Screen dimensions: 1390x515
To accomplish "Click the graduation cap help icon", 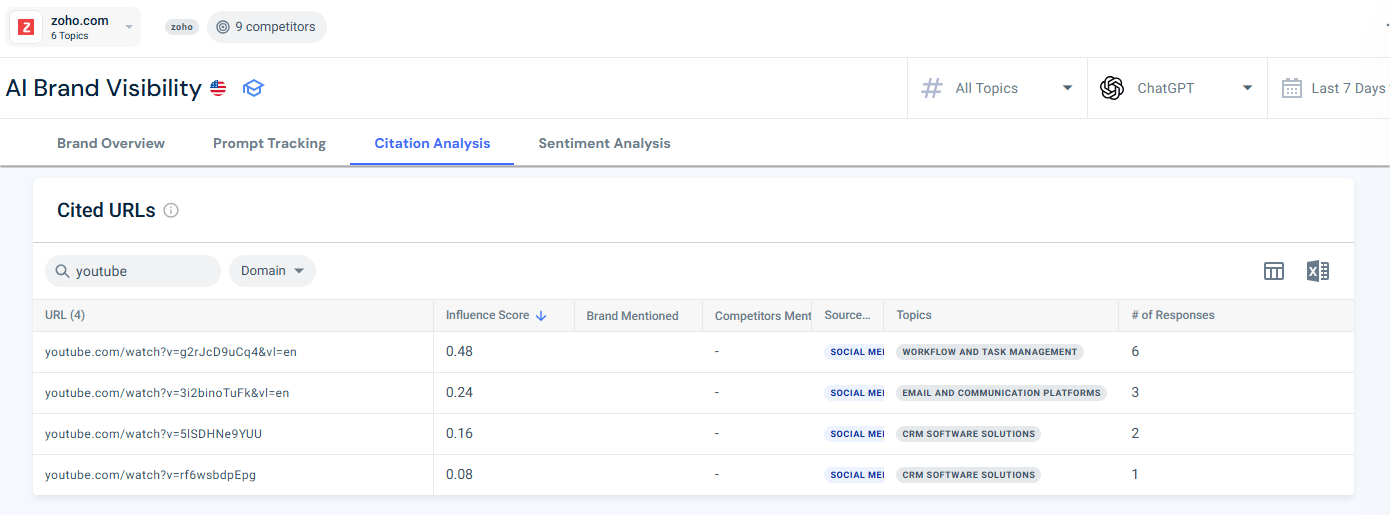I will pos(253,88).
